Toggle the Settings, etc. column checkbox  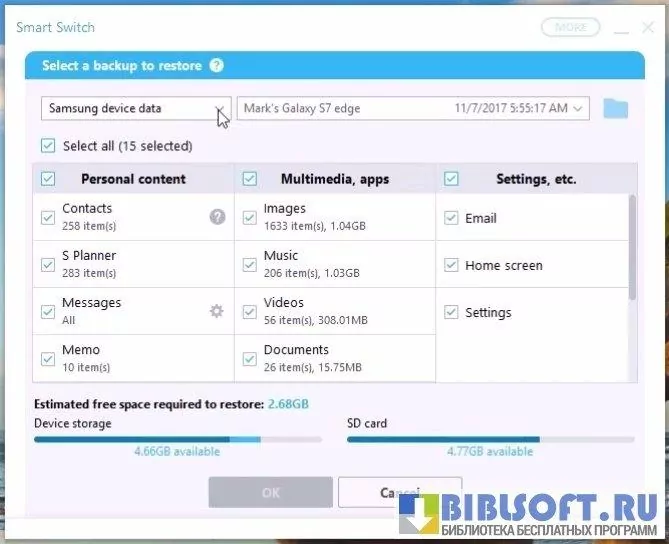[451, 179]
